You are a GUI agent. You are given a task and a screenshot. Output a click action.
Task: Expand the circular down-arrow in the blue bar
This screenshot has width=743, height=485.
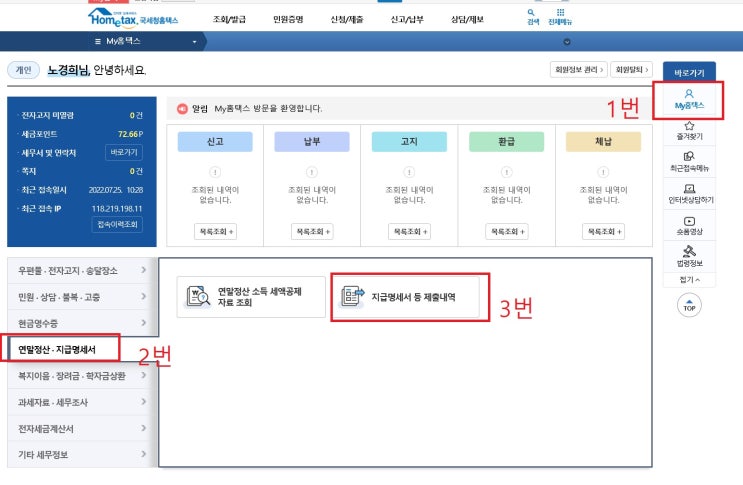tap(567, 42)
